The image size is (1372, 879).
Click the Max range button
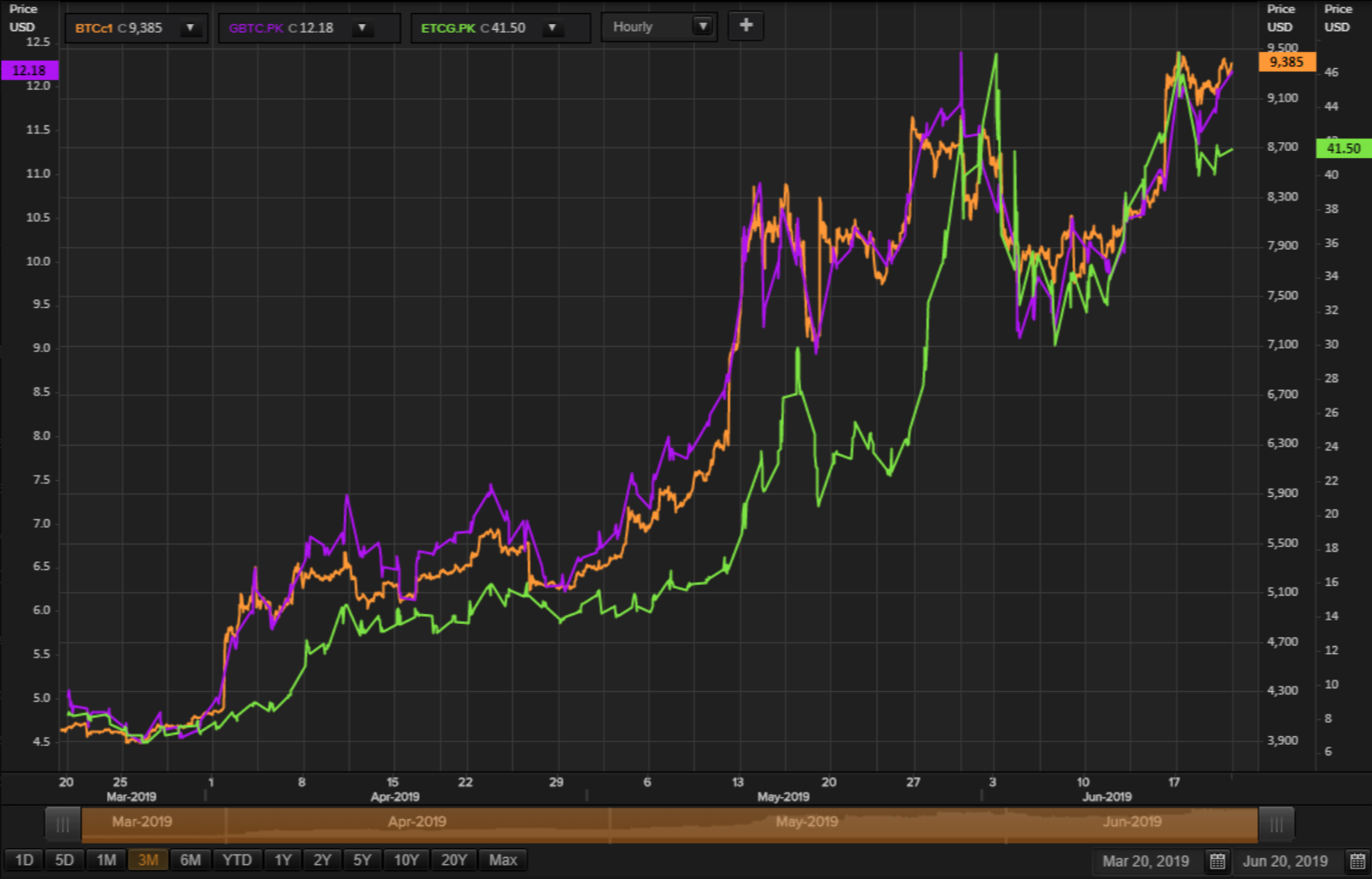[503, 860]
